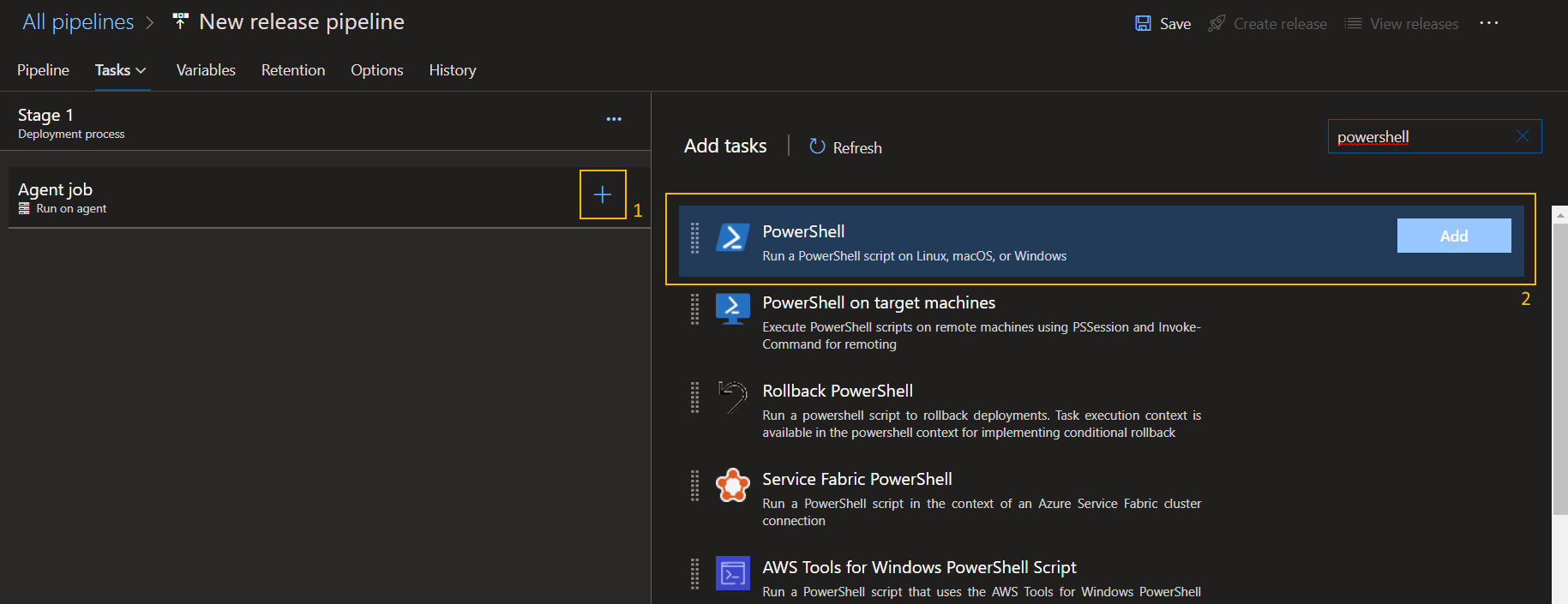This screenshot has height=604, width=1568.
Task: Clear the powershell search with X
Action: tap(1523, 136)
